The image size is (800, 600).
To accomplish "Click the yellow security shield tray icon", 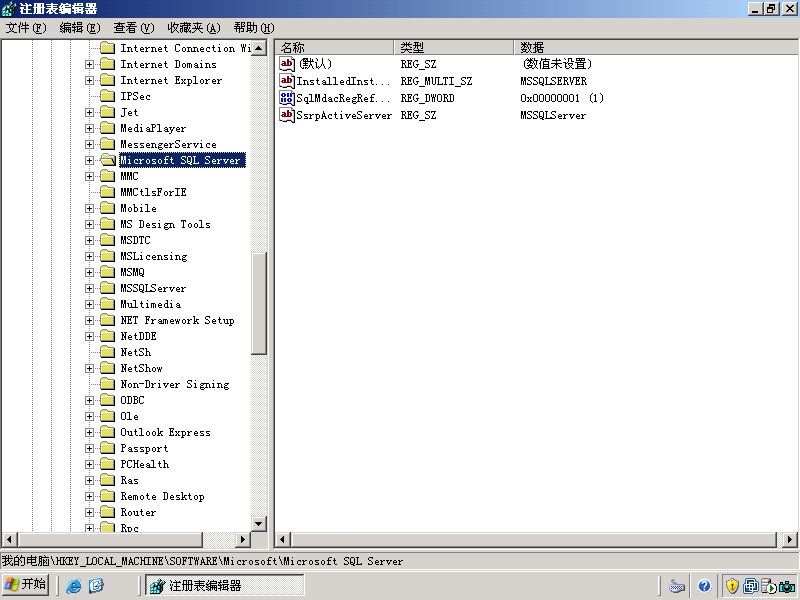I will click(732, 586).
